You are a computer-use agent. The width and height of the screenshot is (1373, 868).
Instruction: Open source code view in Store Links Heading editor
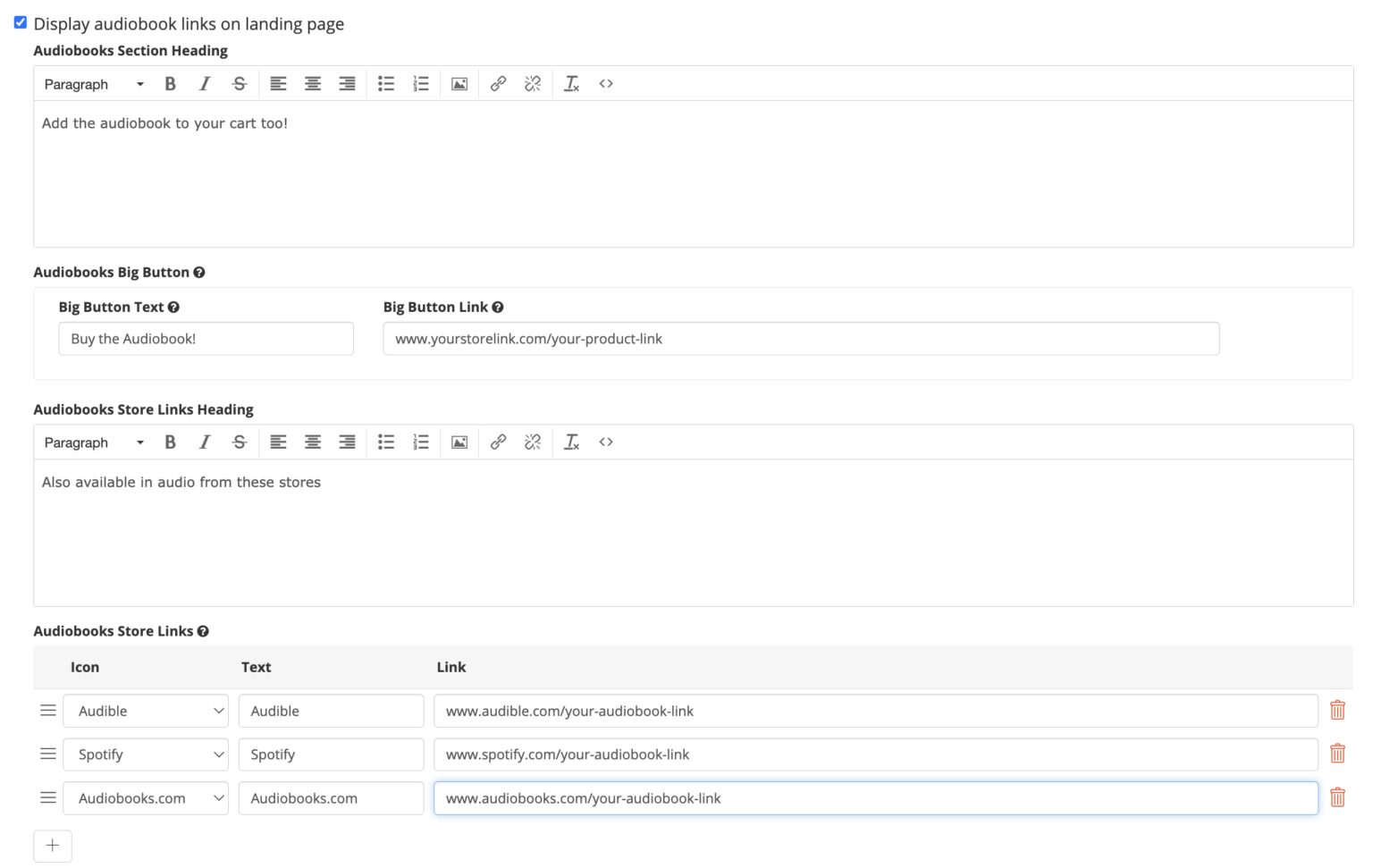(606, 442)
